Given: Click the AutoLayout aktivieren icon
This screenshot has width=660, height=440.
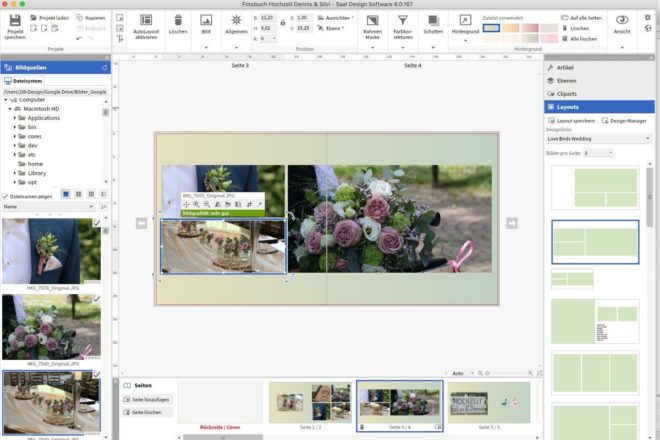Looking at the screenshot, I should click(146, 20).
